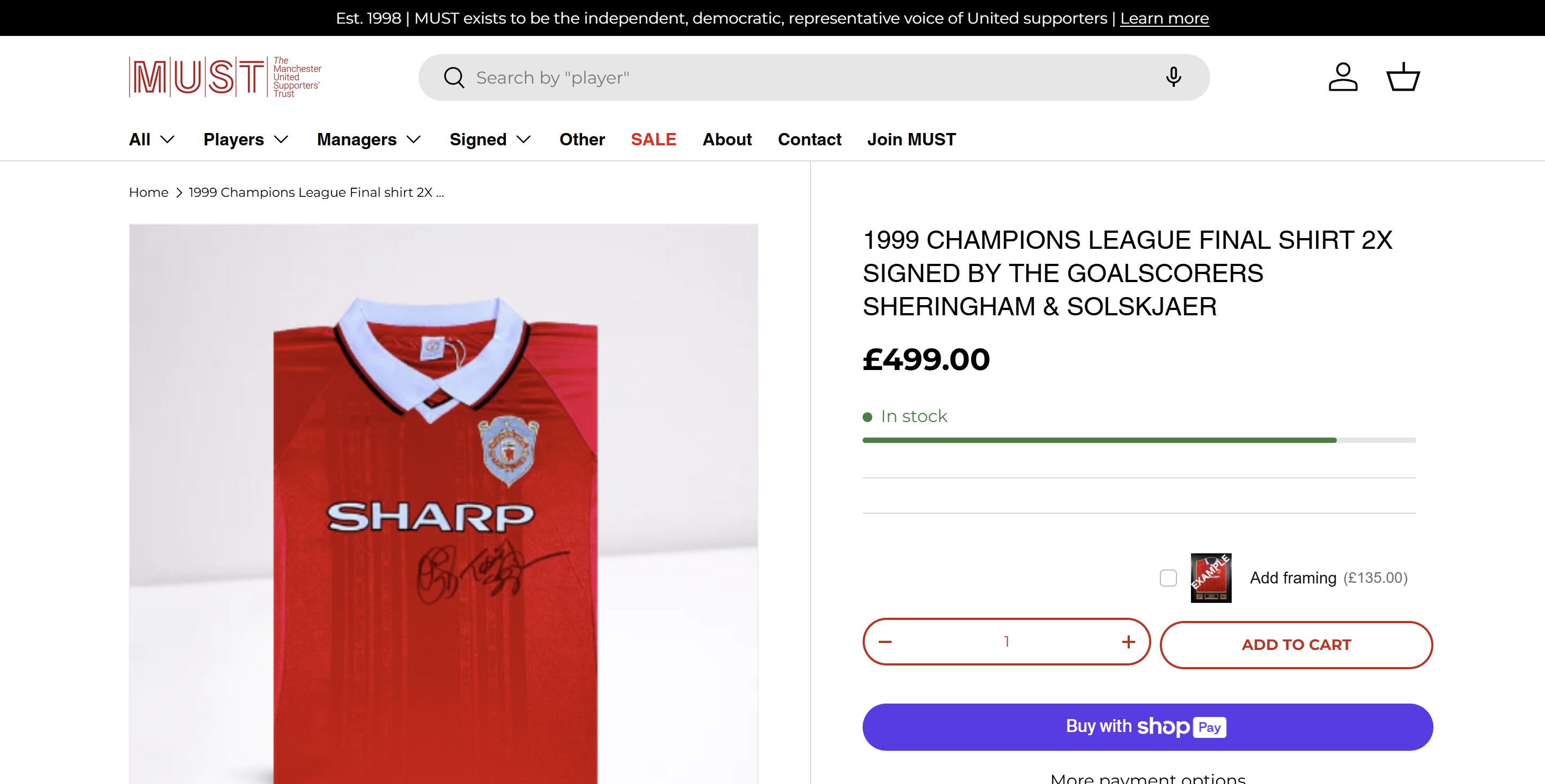Decrease quantity with minus button
1545x784 pixels.
coord(885,642)
